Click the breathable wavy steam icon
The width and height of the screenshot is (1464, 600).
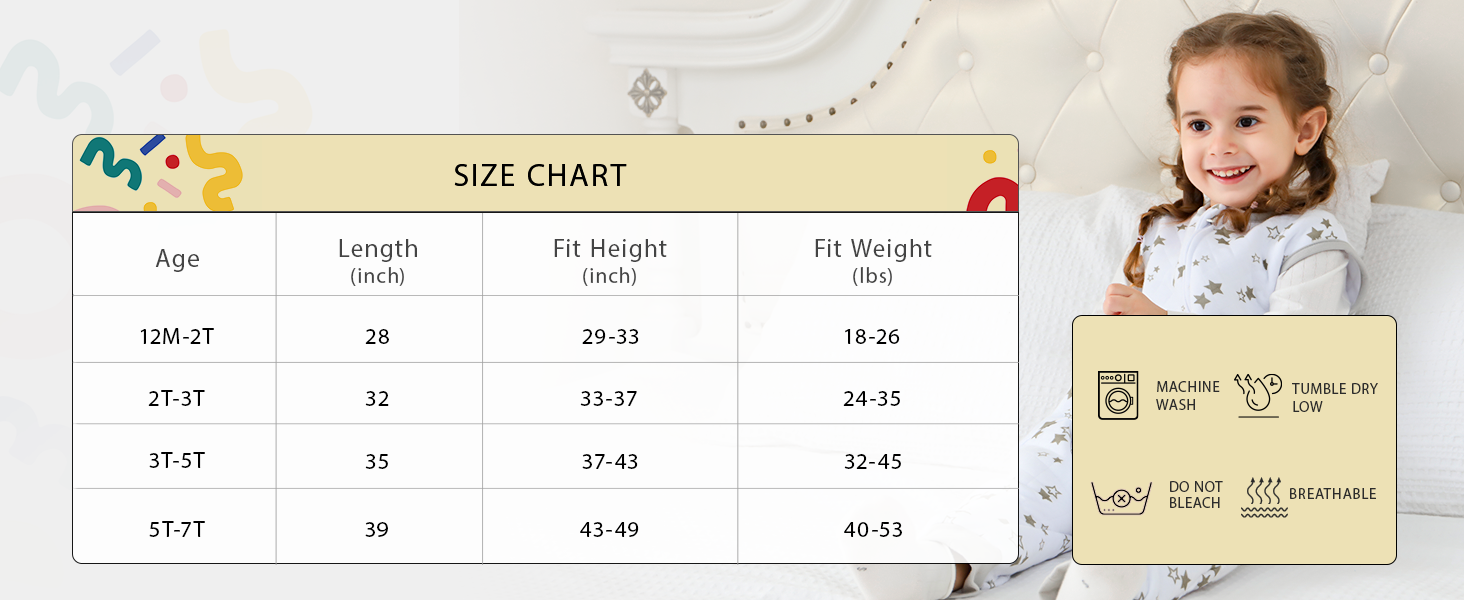click(x=1263, y=496)
